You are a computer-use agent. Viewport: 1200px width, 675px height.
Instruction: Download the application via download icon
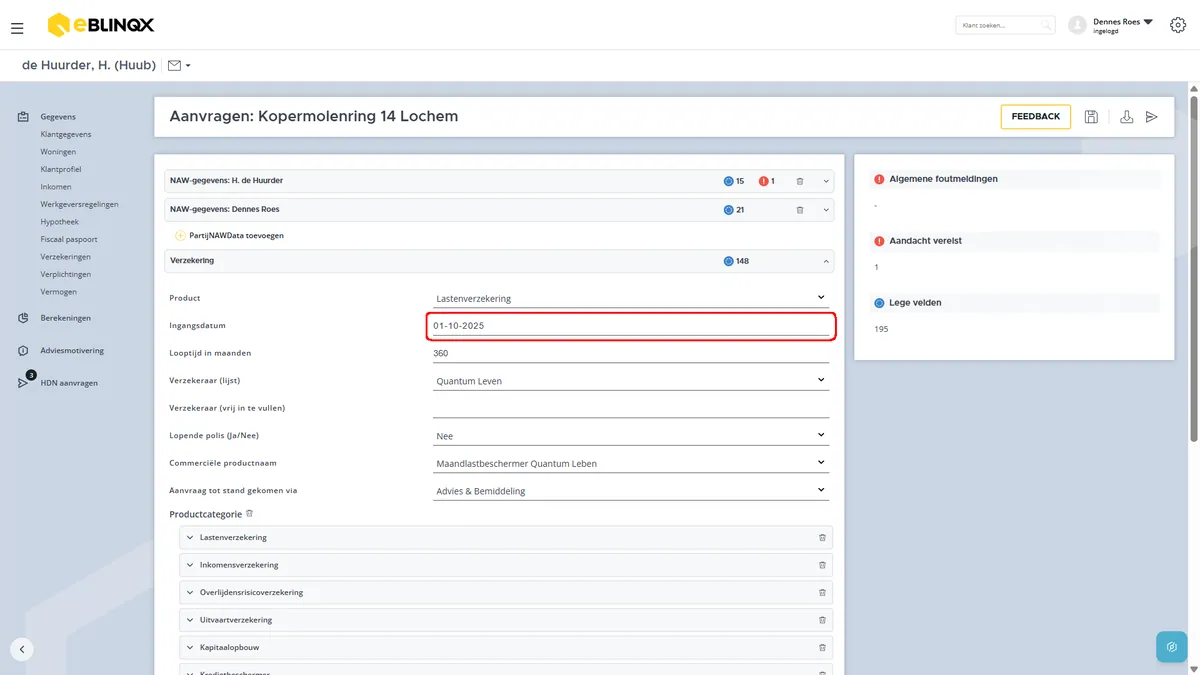click(1127, 117)
